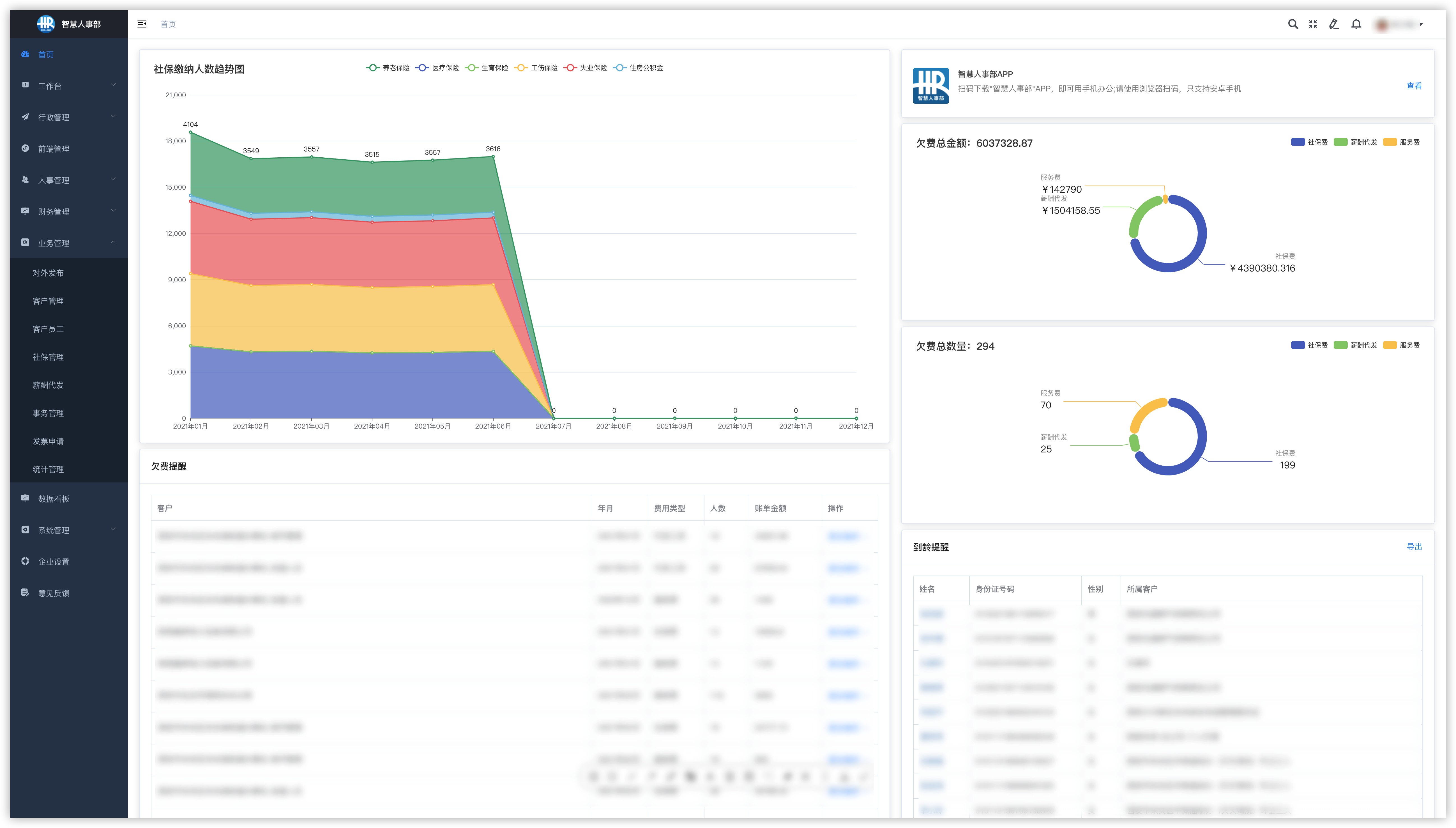Click 导出 link in 到龄提醒 panel

pos(1414,546)
